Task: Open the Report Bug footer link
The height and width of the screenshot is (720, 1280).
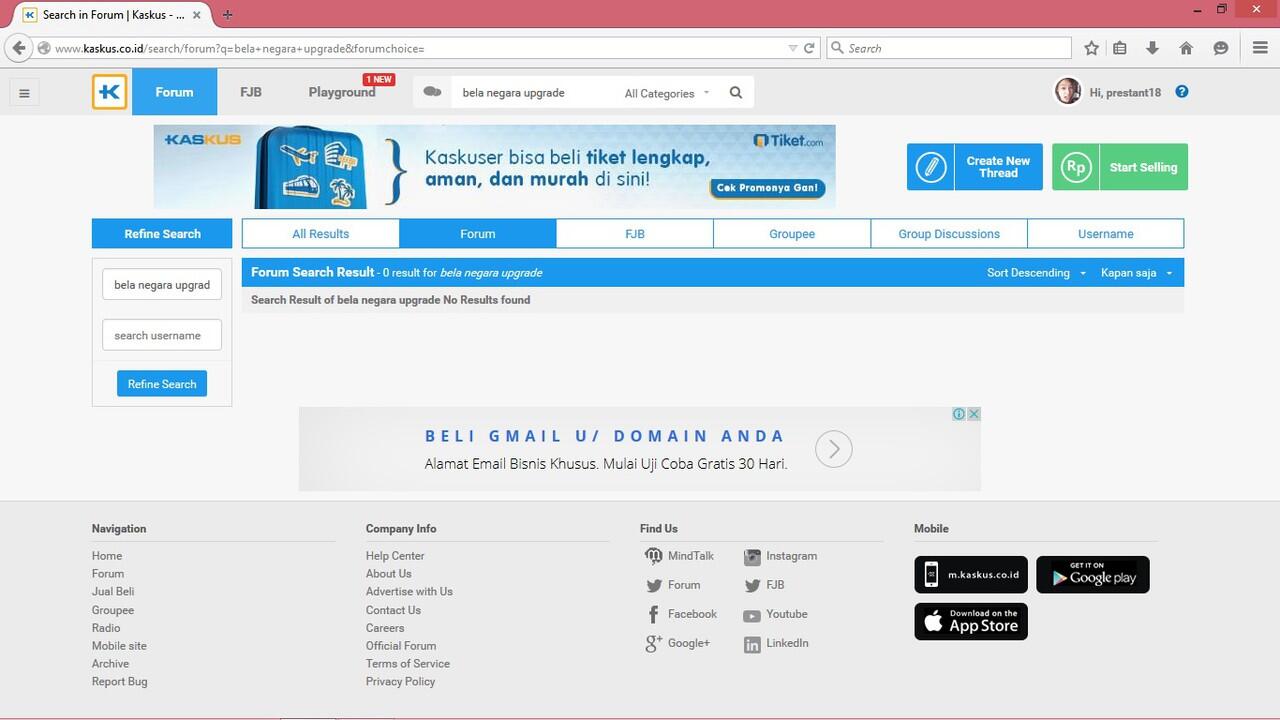Action: point(119,682)
